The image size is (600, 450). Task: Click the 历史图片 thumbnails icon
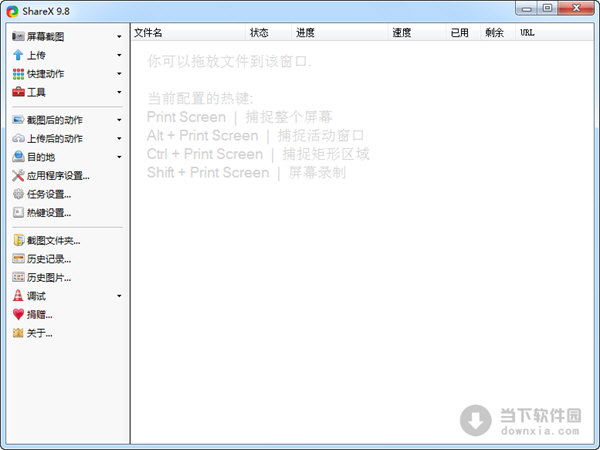click(x=18, y=277)
